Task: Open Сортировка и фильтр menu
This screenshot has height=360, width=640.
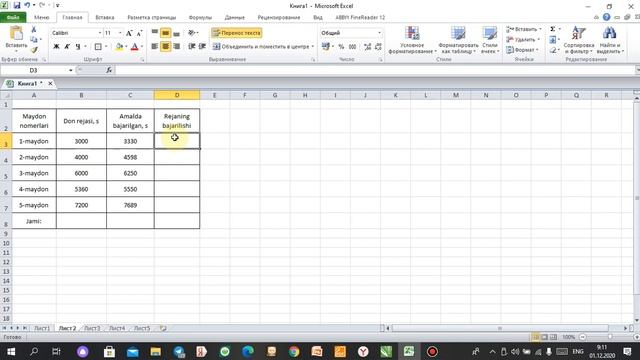Action: tap(578, 40)
